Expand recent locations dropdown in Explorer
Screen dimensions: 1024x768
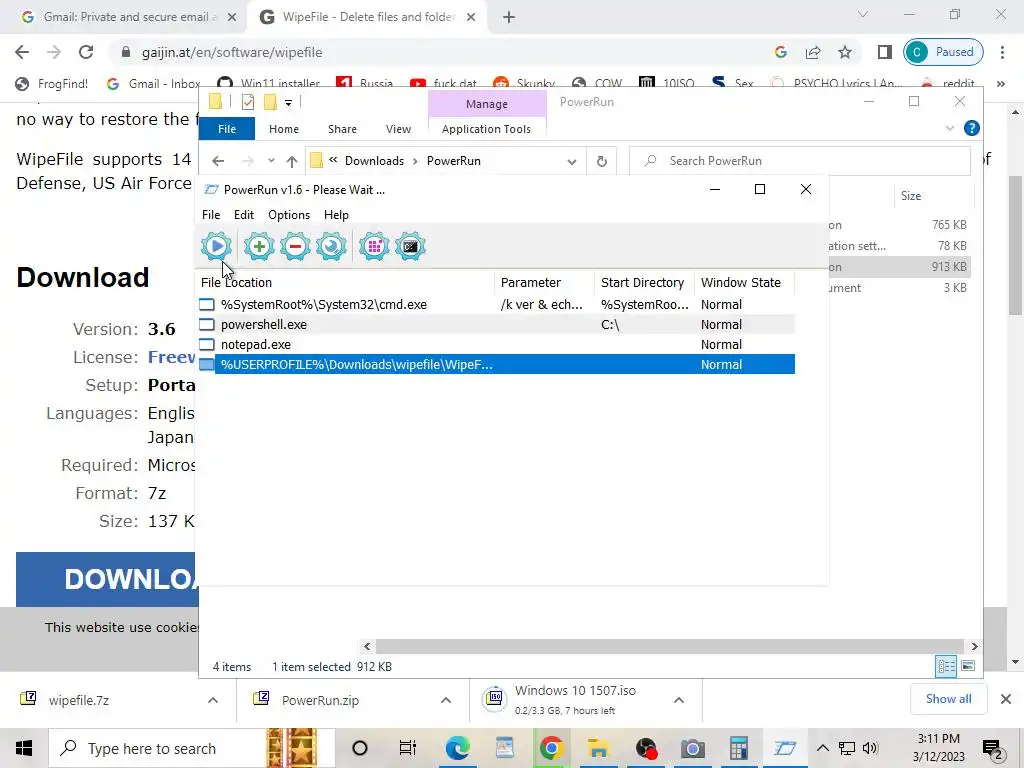271,161
